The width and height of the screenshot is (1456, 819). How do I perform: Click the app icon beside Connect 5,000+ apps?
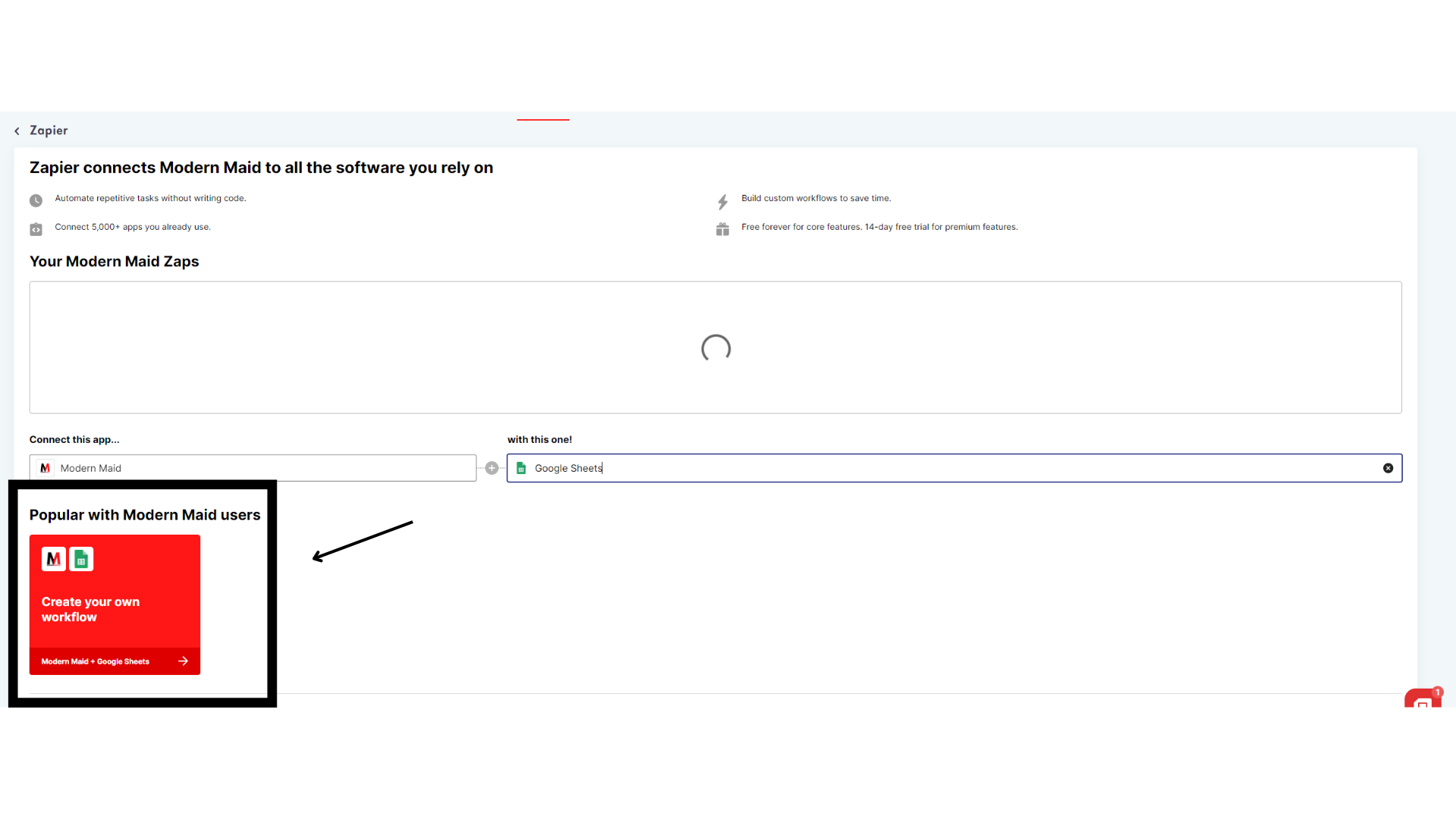(x=36, y=229)
